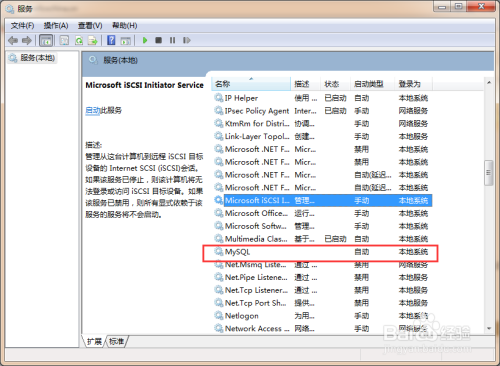The height and width of the screenshot is (366, 500).
Task: Click the Forward arrow toolbar icon
Action: 27,41
